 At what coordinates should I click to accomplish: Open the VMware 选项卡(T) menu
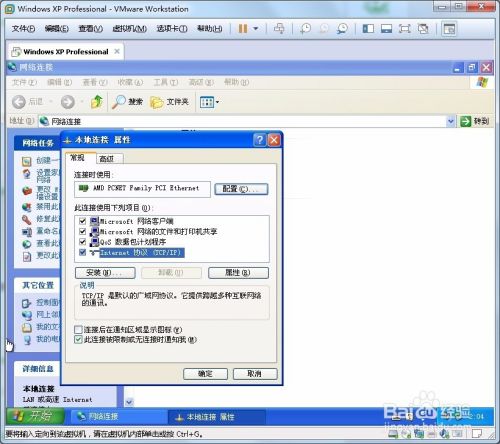(x=172, y=29)
